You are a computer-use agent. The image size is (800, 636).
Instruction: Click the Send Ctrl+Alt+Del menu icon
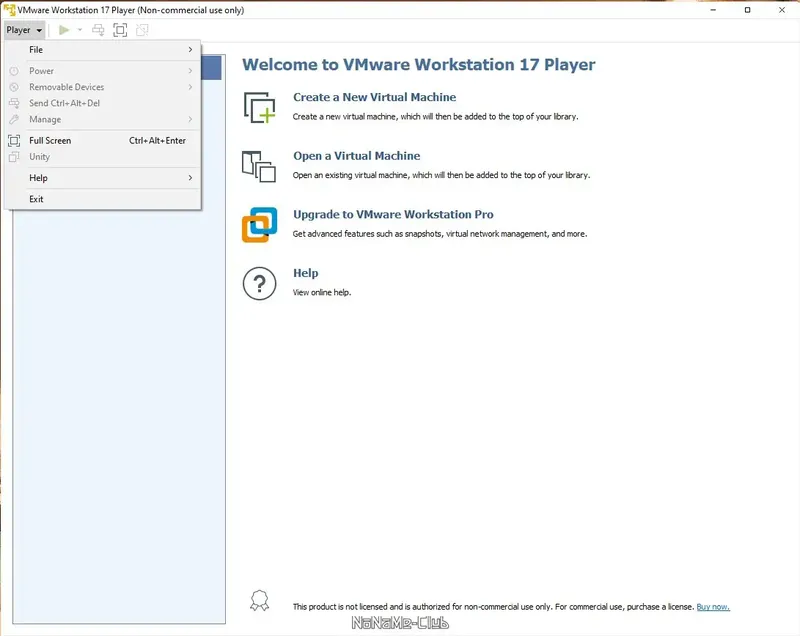(14, 103)
